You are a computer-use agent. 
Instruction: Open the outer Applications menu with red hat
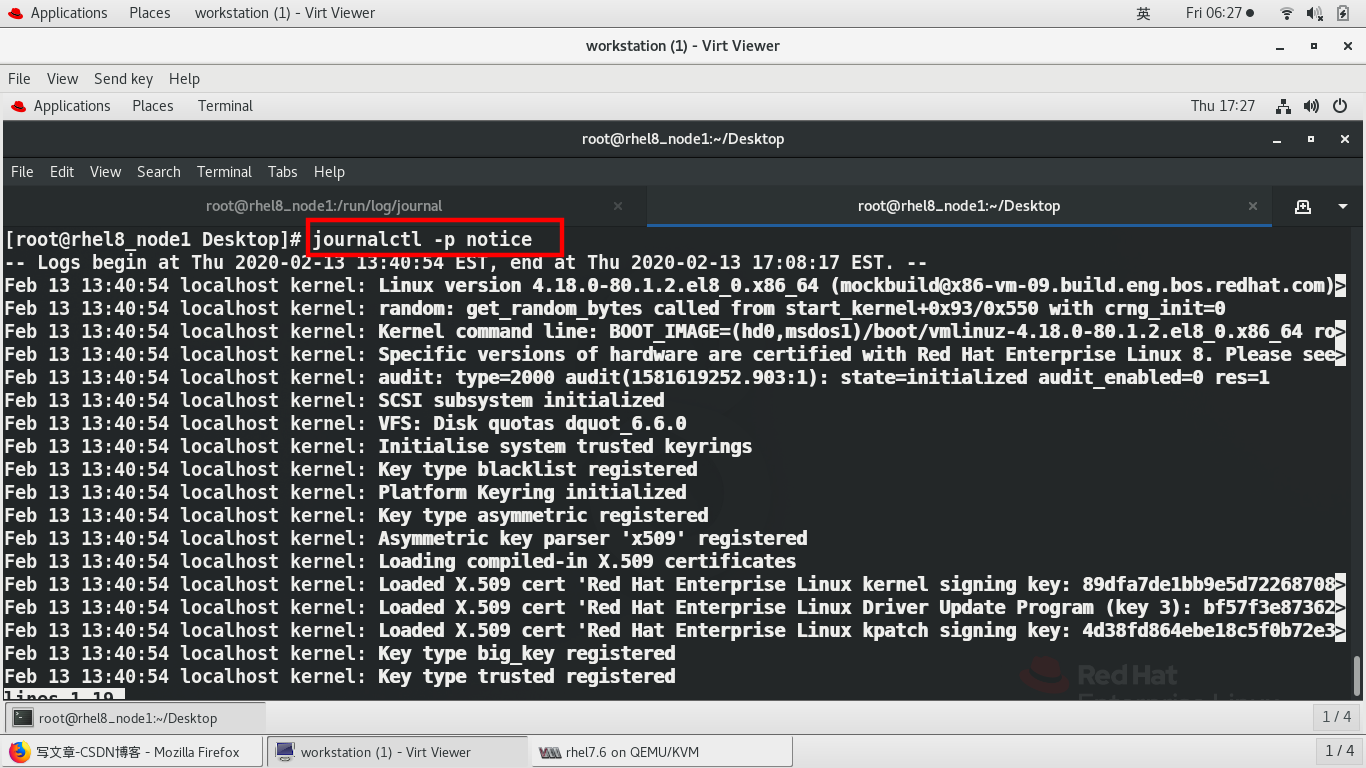tap(58, 13)
